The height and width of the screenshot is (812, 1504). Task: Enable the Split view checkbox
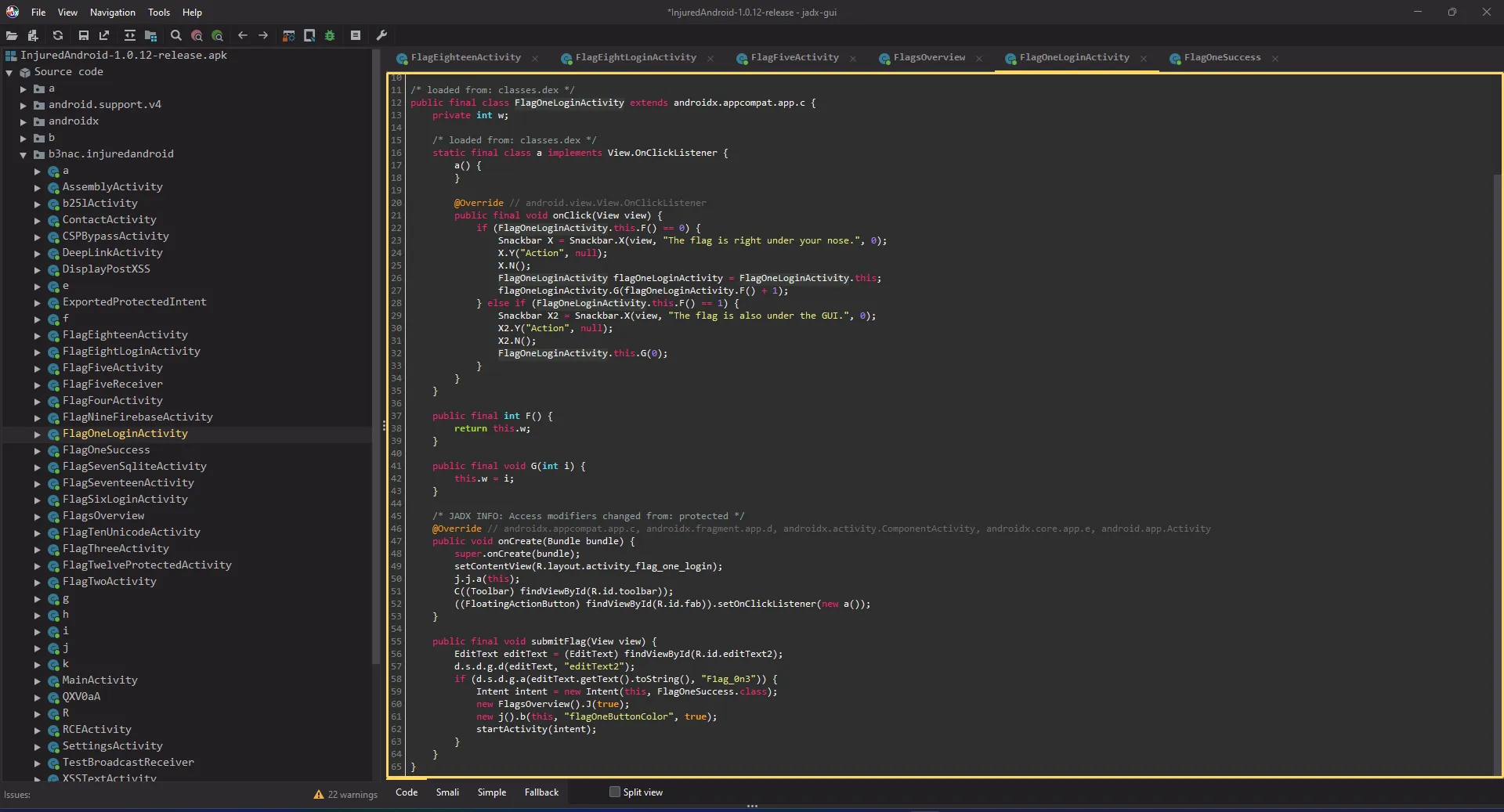[x=615, y=792]
